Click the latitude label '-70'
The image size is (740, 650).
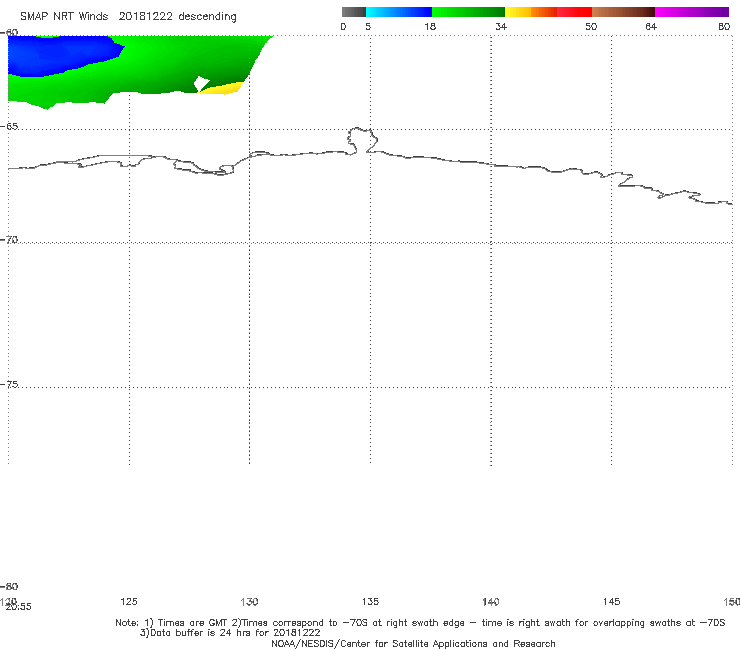tap(10, 240)
